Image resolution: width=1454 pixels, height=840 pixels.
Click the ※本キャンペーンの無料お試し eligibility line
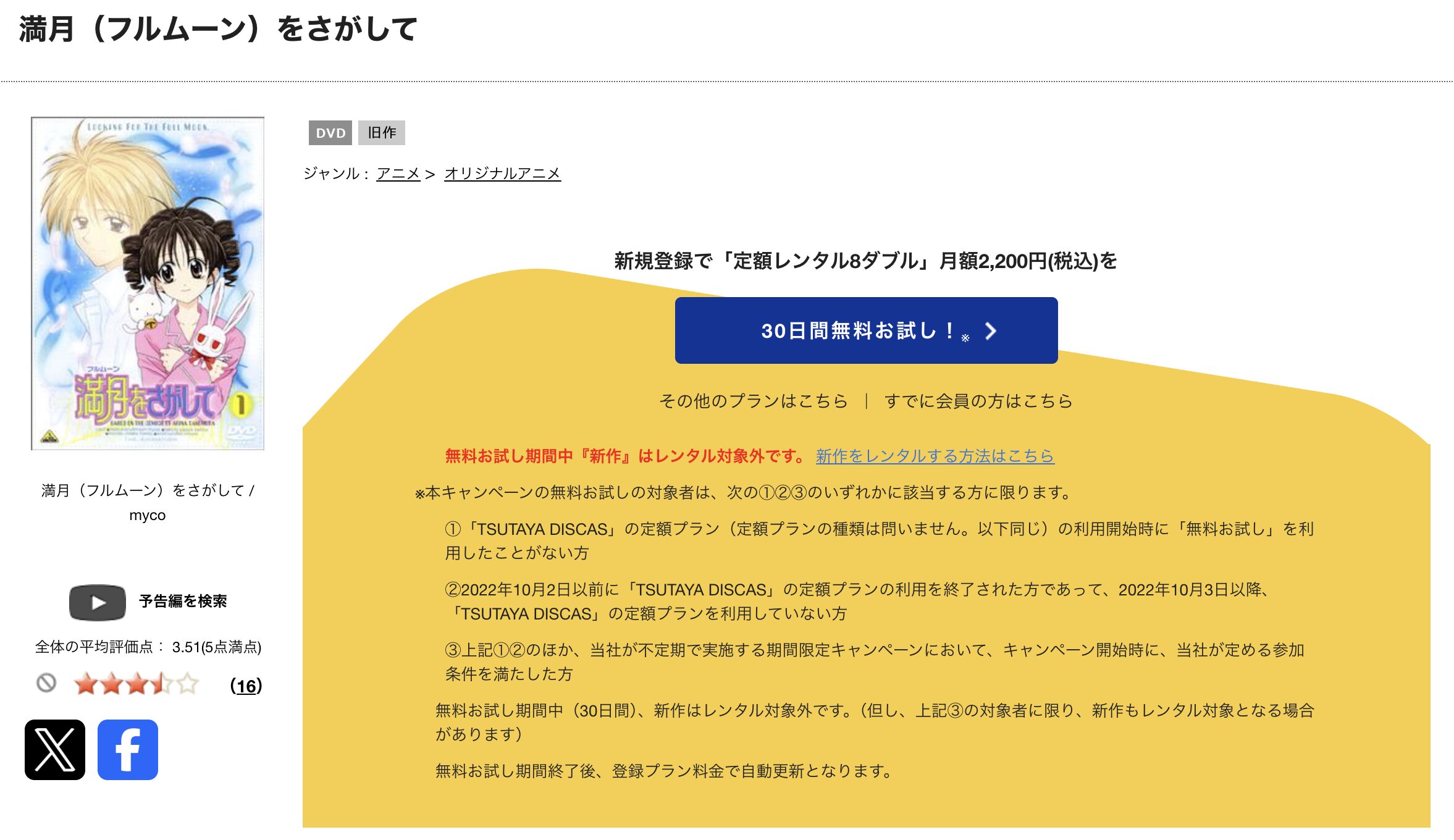pyautogui.click(x=744, y=492)
